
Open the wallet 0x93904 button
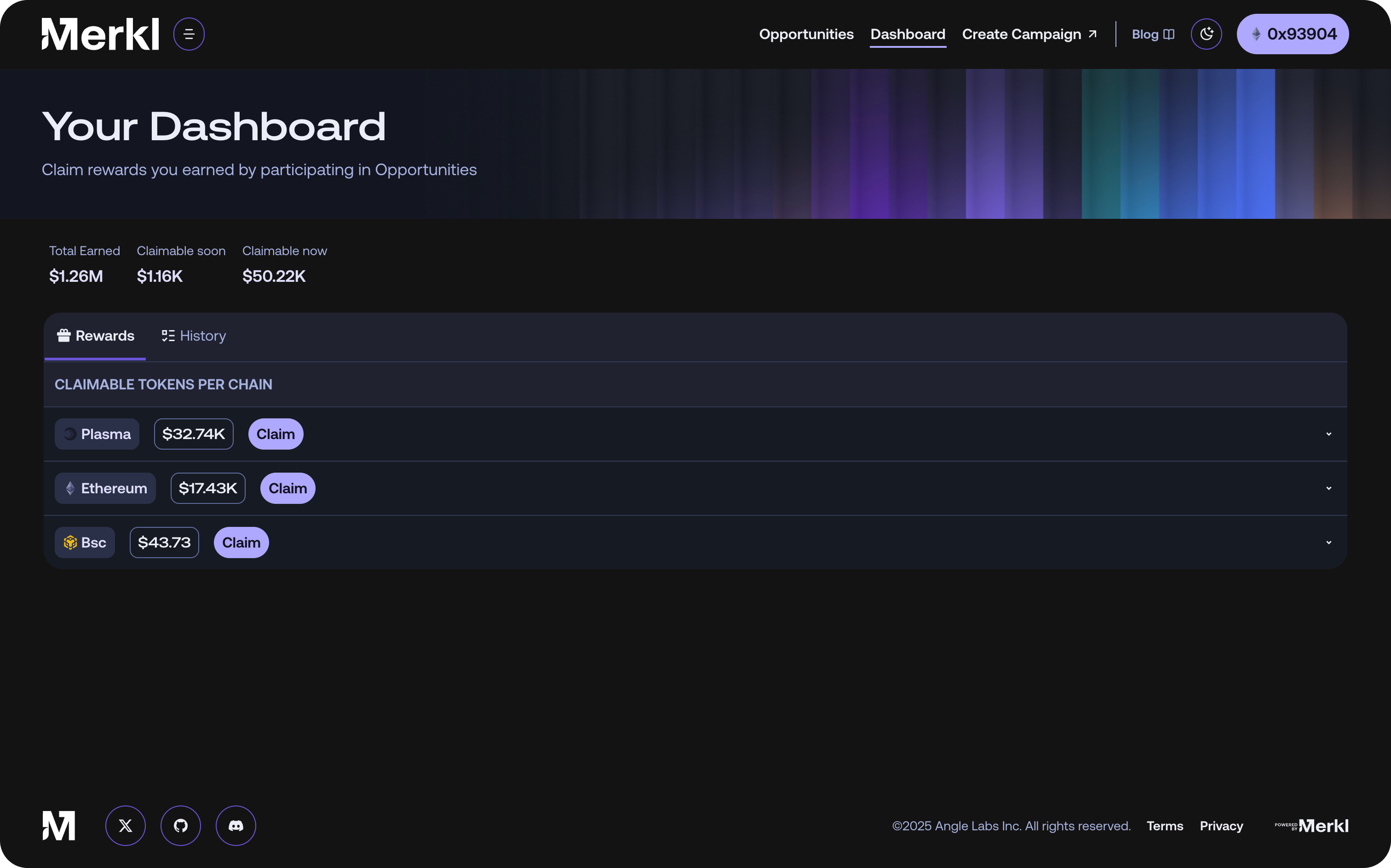tap(1293, 34)
